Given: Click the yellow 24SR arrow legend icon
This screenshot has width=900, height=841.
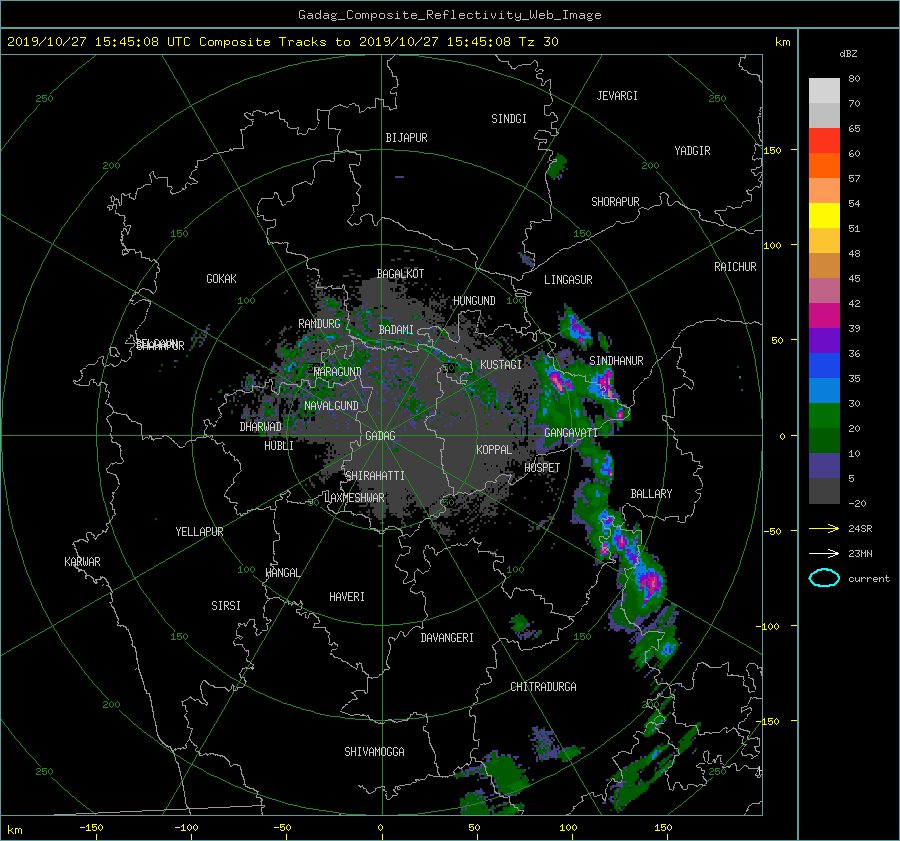Looking at the screenshot, I should pos(824,528).
